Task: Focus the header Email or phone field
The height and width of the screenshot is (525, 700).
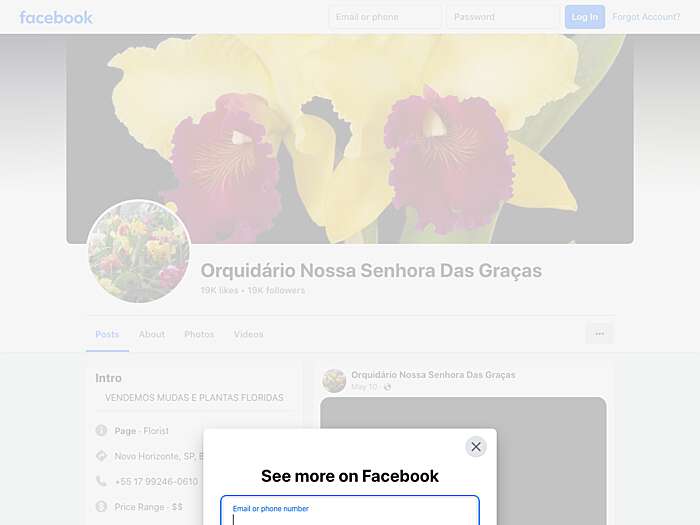Action: click(385, 17)
